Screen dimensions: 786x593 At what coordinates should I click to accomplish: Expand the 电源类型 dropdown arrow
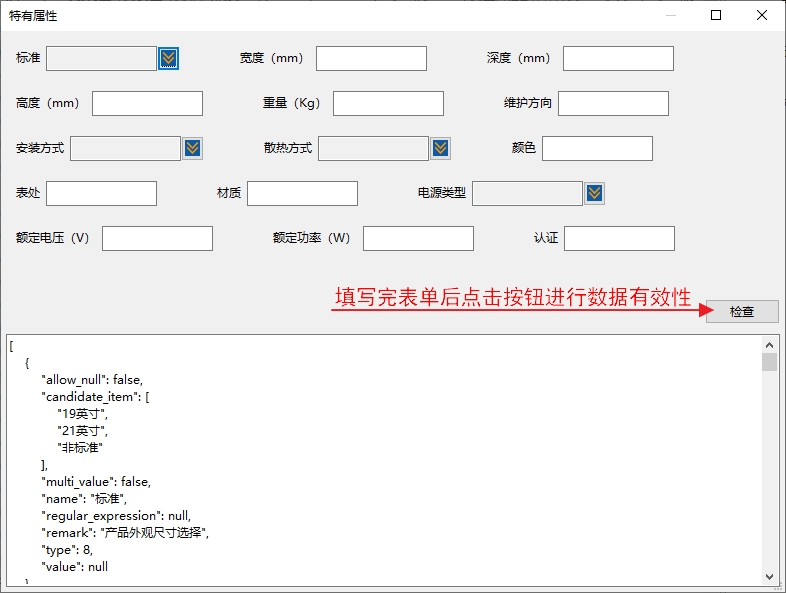pos(594,193)
